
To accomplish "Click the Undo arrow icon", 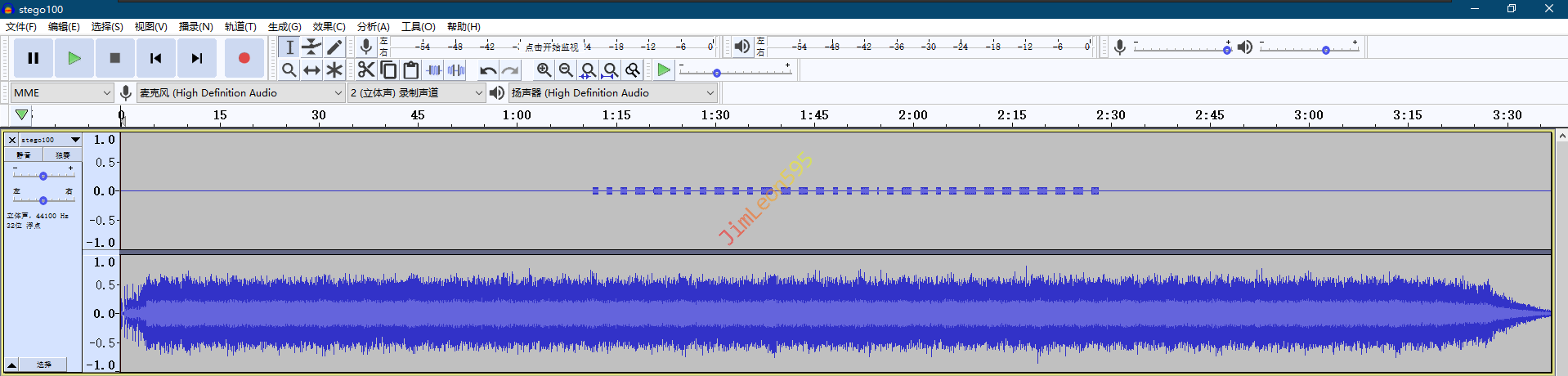I will point(488,70).
